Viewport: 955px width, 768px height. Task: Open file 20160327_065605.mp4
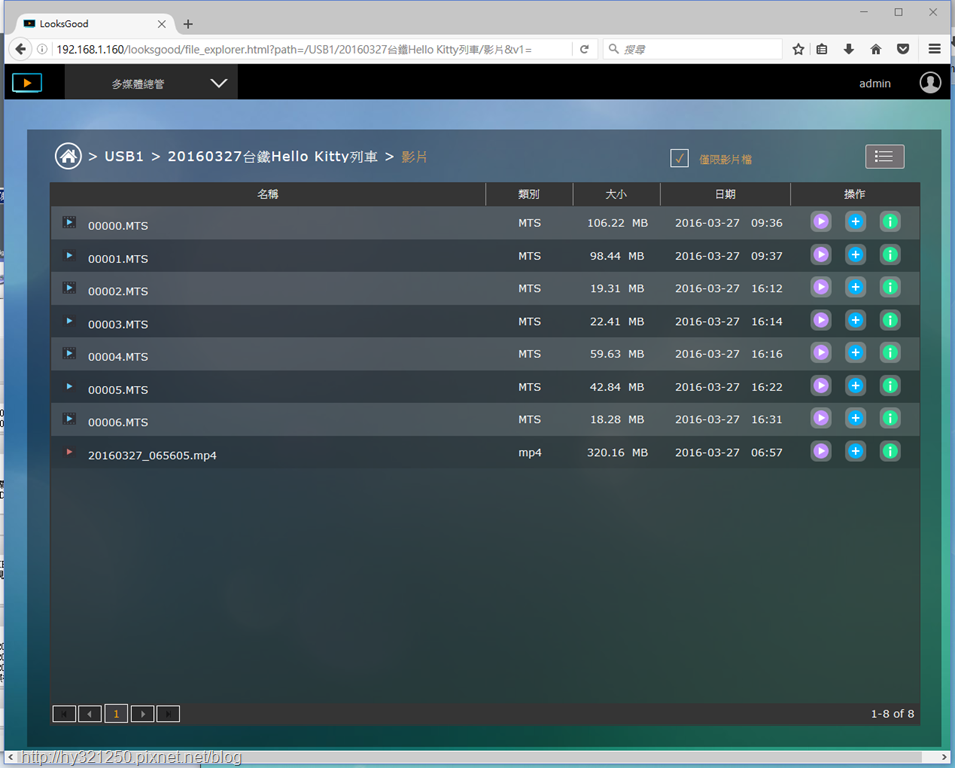point(152,456)
